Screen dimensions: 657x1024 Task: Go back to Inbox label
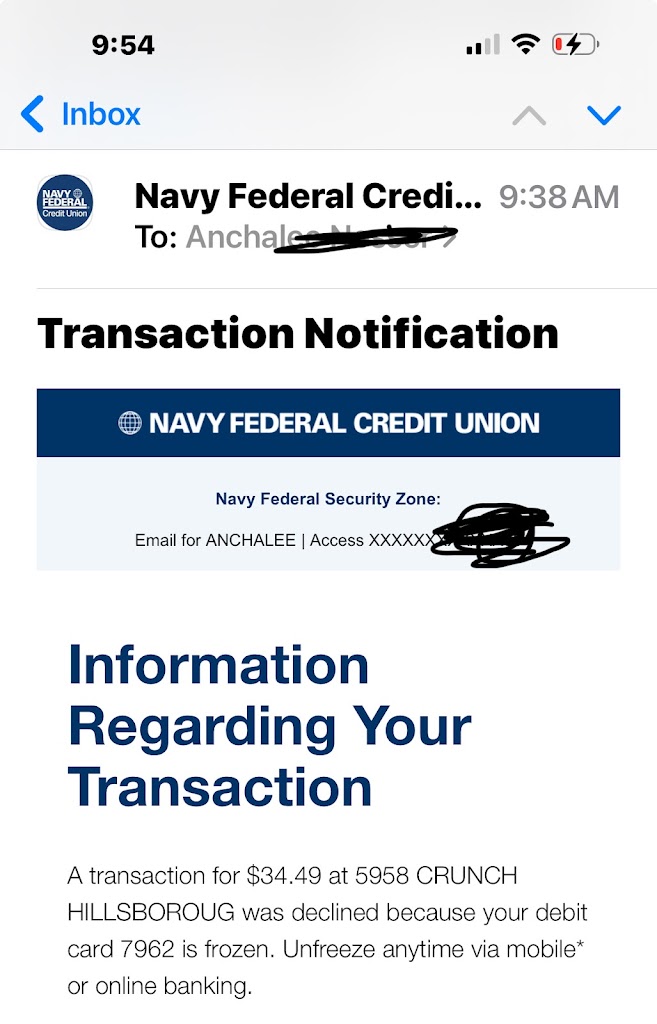(x=100, y=114)
